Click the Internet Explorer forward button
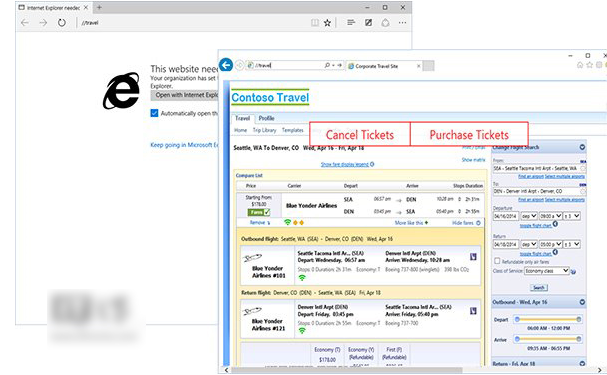 [240, 65]
